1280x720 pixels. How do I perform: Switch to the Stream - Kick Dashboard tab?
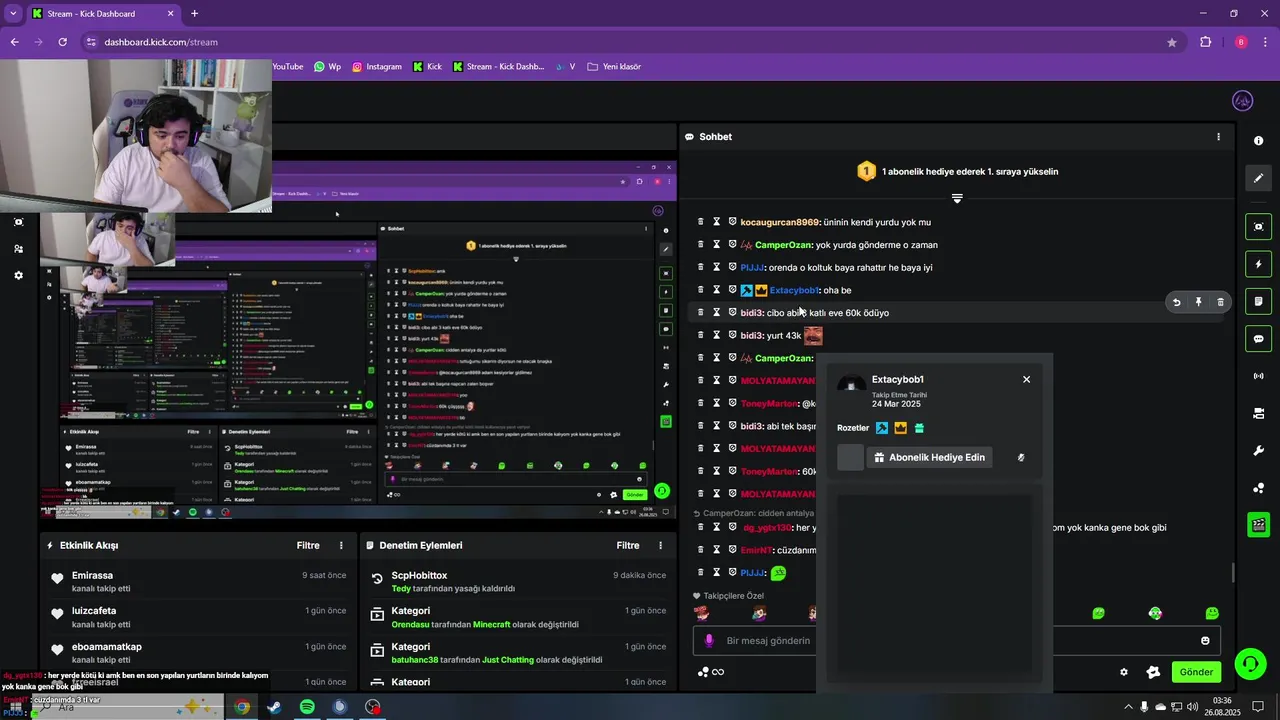coord(104,14)
